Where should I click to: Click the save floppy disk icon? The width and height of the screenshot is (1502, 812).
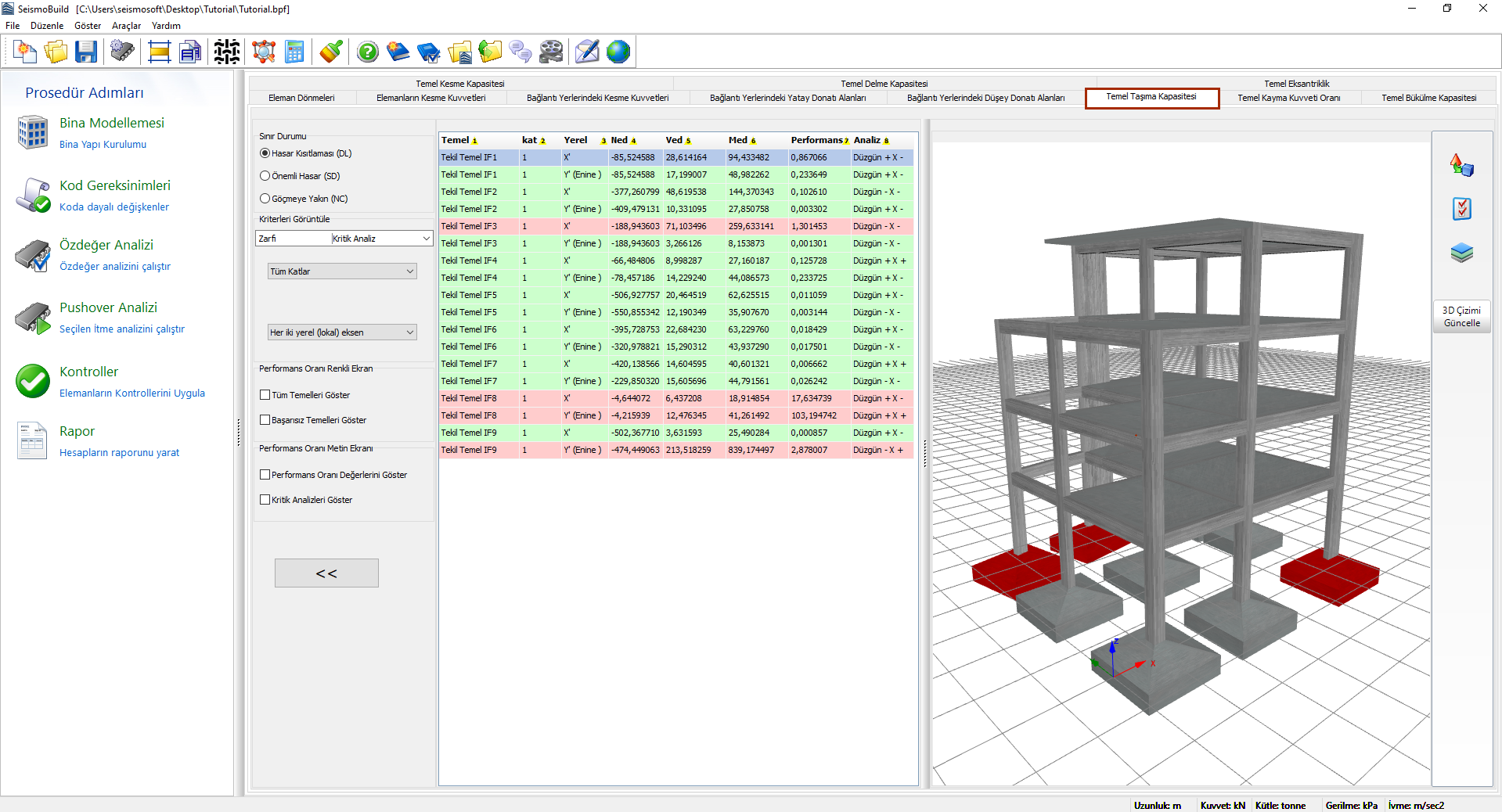[x=86, y=52]
